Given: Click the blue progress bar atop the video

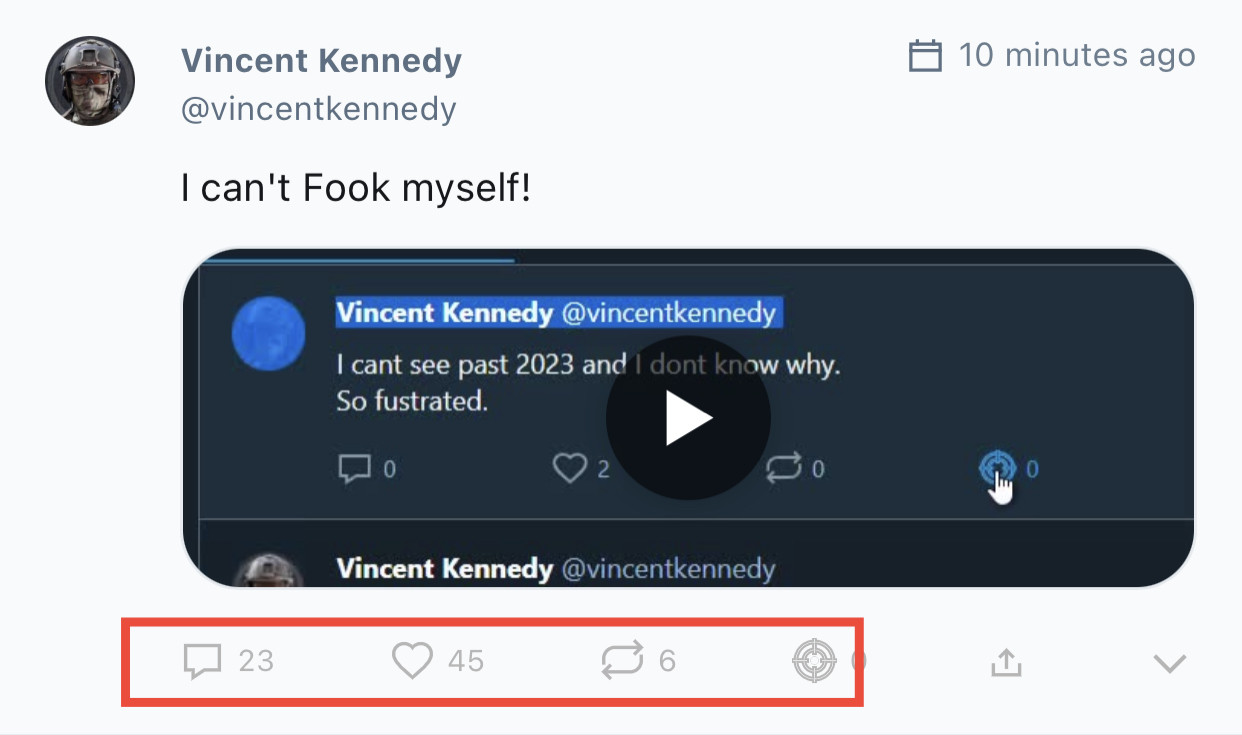Looking at the screenshot, I should click(x=358, y=260).
